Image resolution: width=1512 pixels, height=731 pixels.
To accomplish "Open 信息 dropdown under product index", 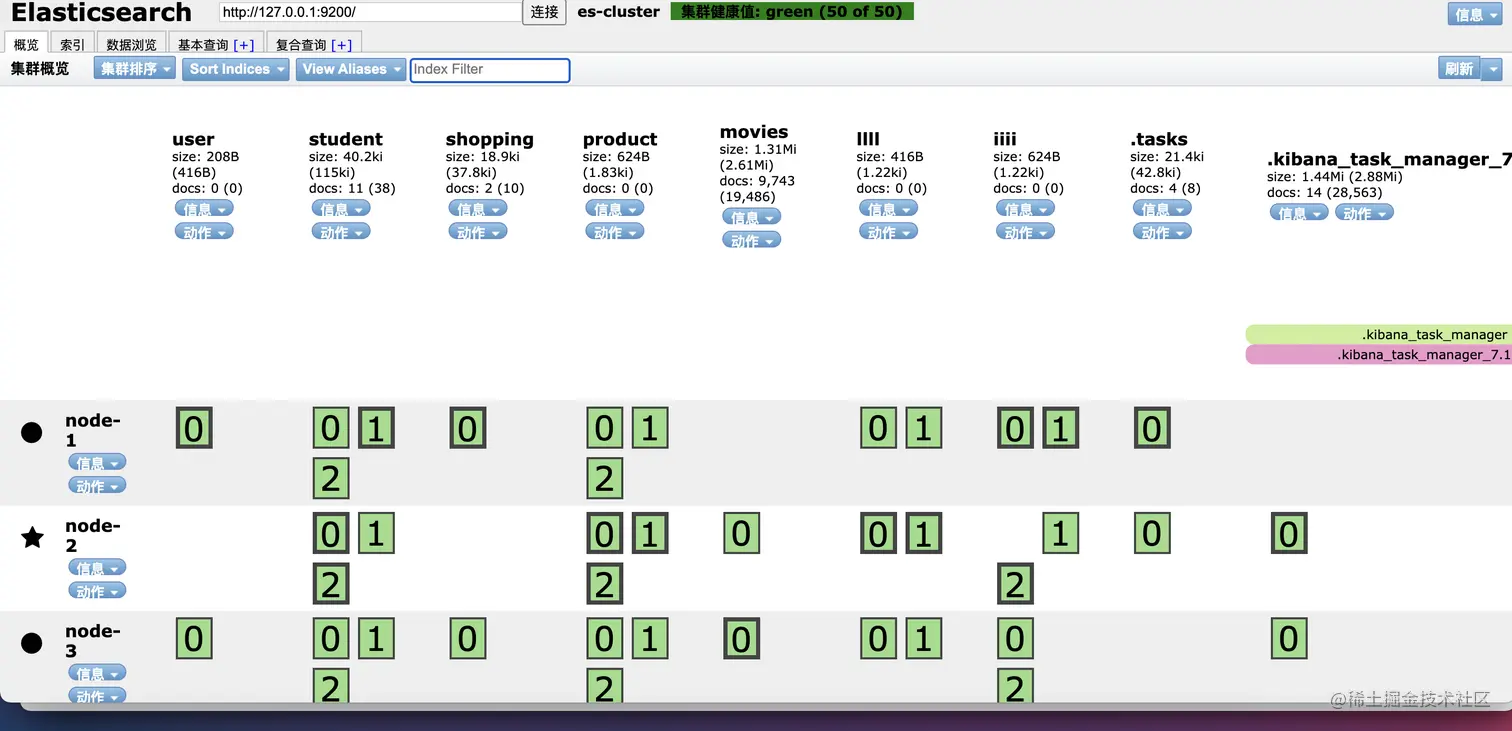I will pos(615,208).
